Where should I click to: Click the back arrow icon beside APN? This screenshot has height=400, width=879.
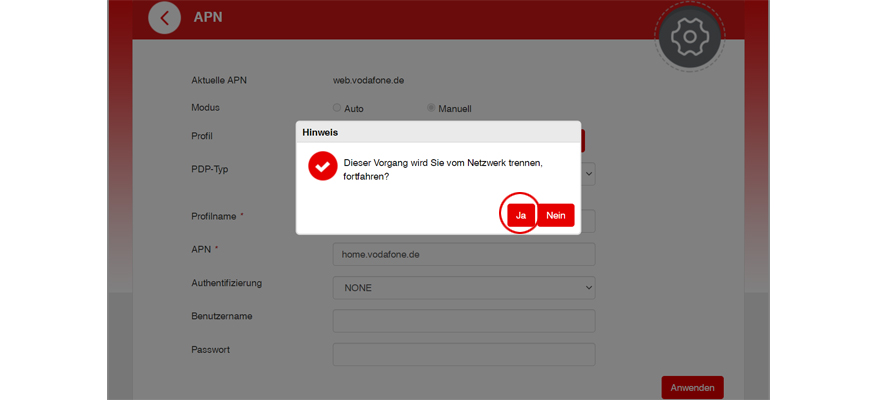coord(164,17)
